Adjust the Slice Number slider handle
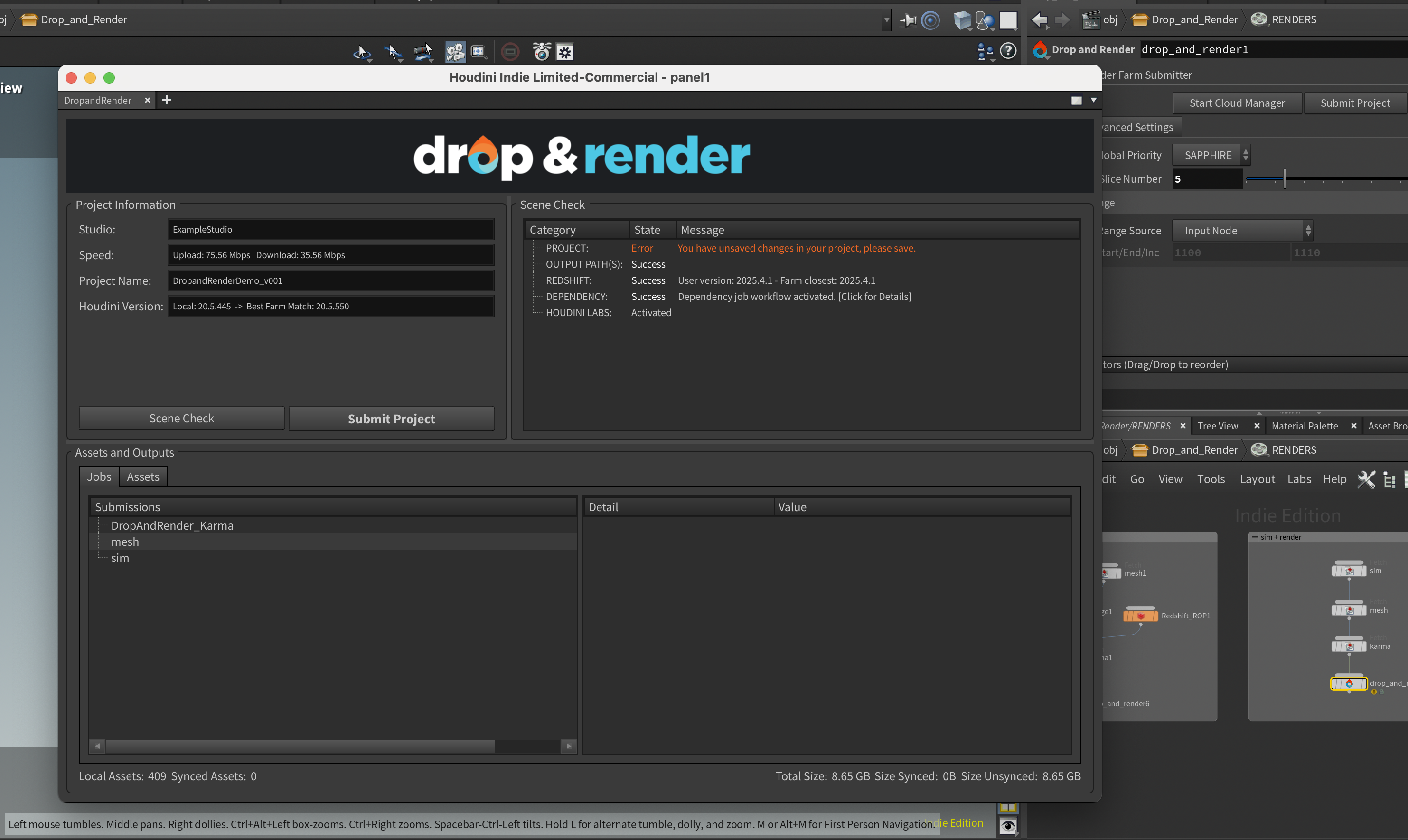 click(x=1284, y=179)
